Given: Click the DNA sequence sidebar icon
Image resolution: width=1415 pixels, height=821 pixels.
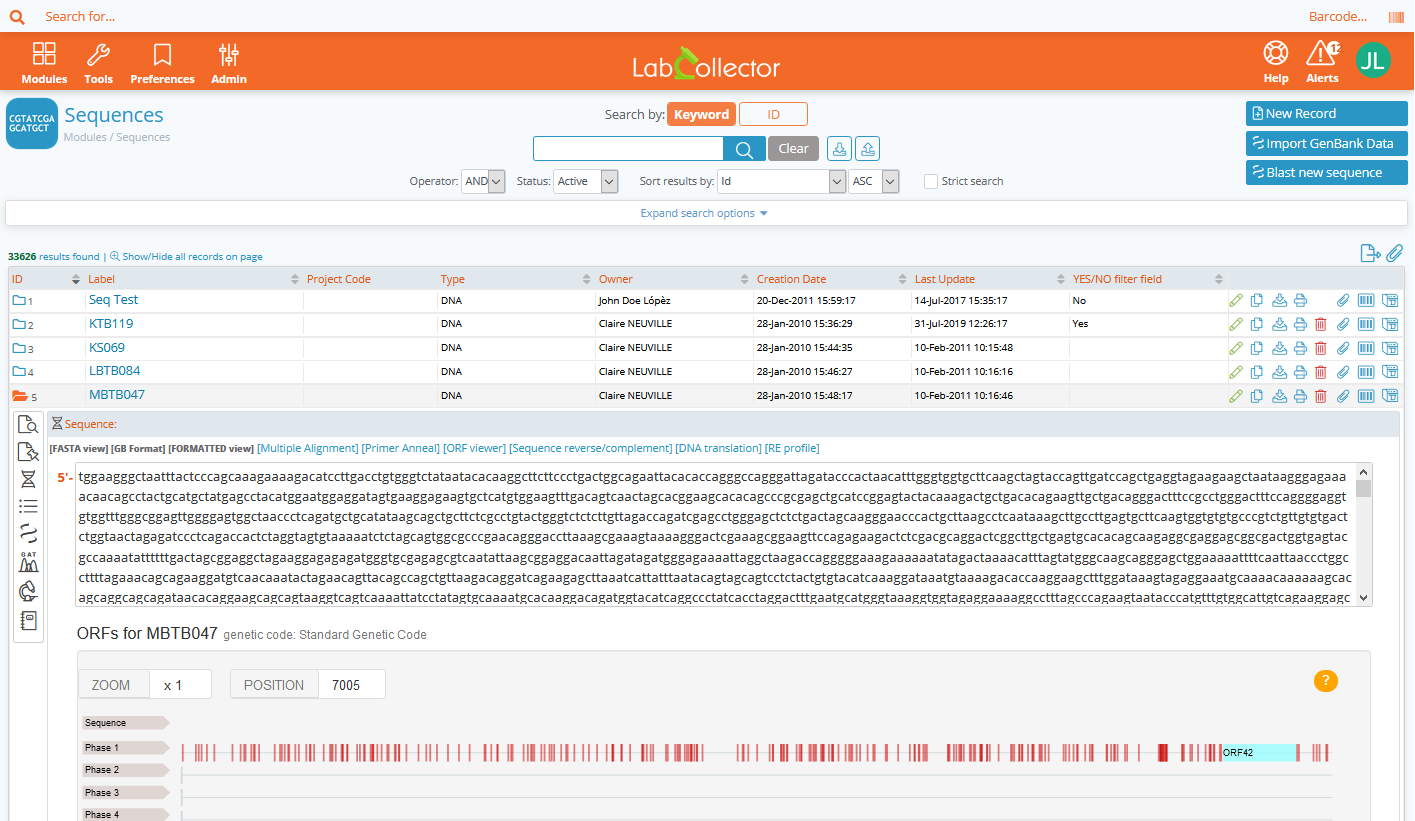Looking at the screenshot, I should pos(28,480).
